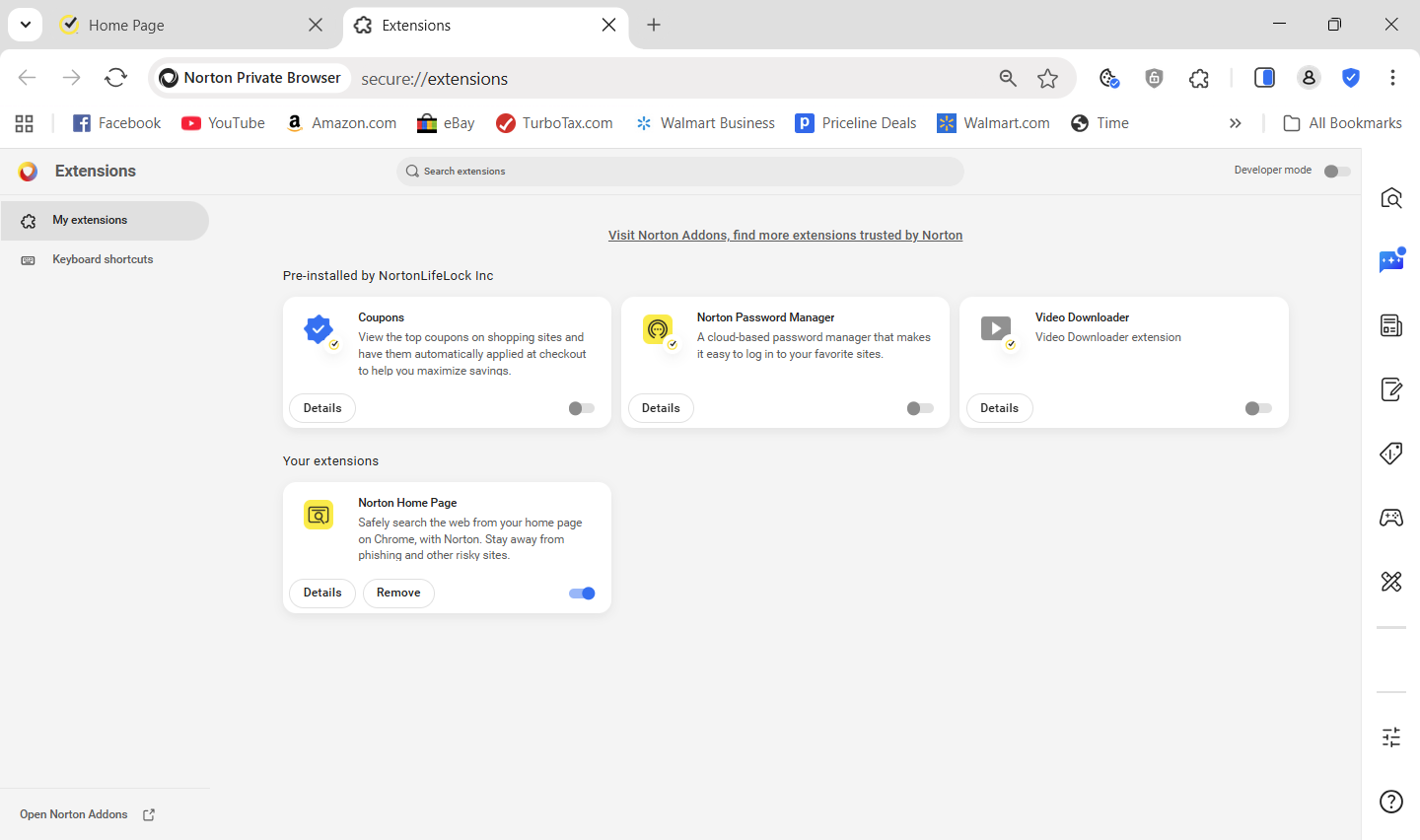Bookmark this page with the star icon
Image resolution: width=1420 pixels, height=840 pixels.
tap(1048, 78)
